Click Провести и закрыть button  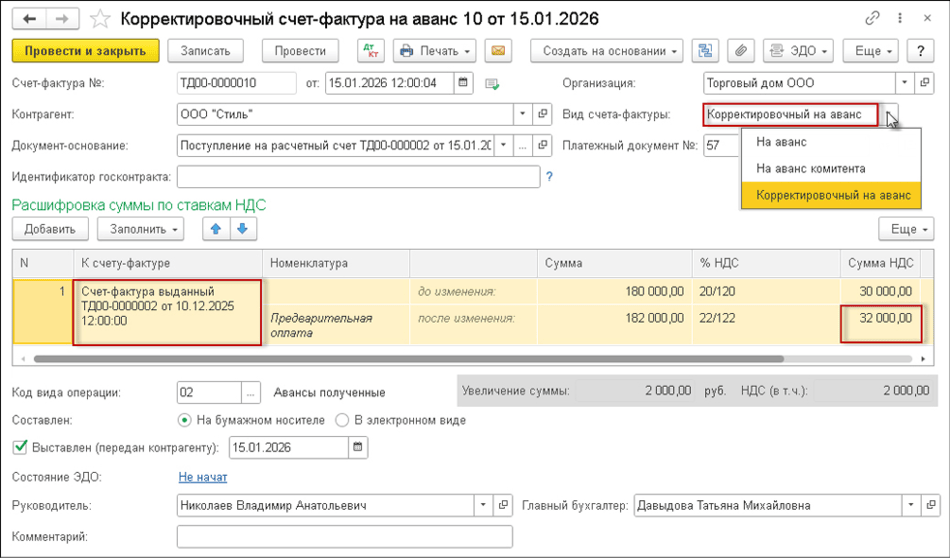pos(85,51)
